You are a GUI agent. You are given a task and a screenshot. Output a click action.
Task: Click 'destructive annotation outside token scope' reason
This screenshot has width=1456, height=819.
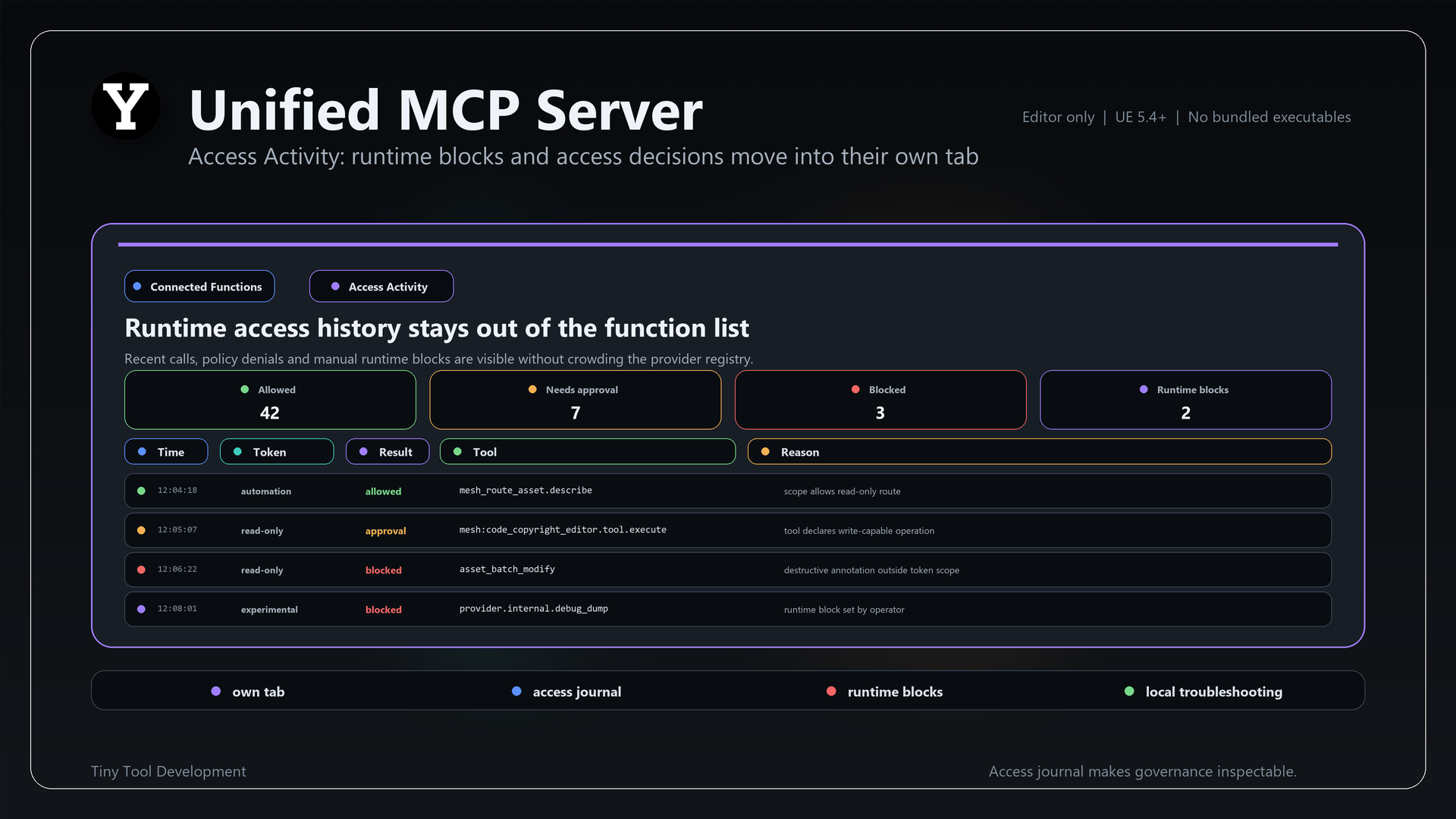pyautogui.click(x=871, y=570)
